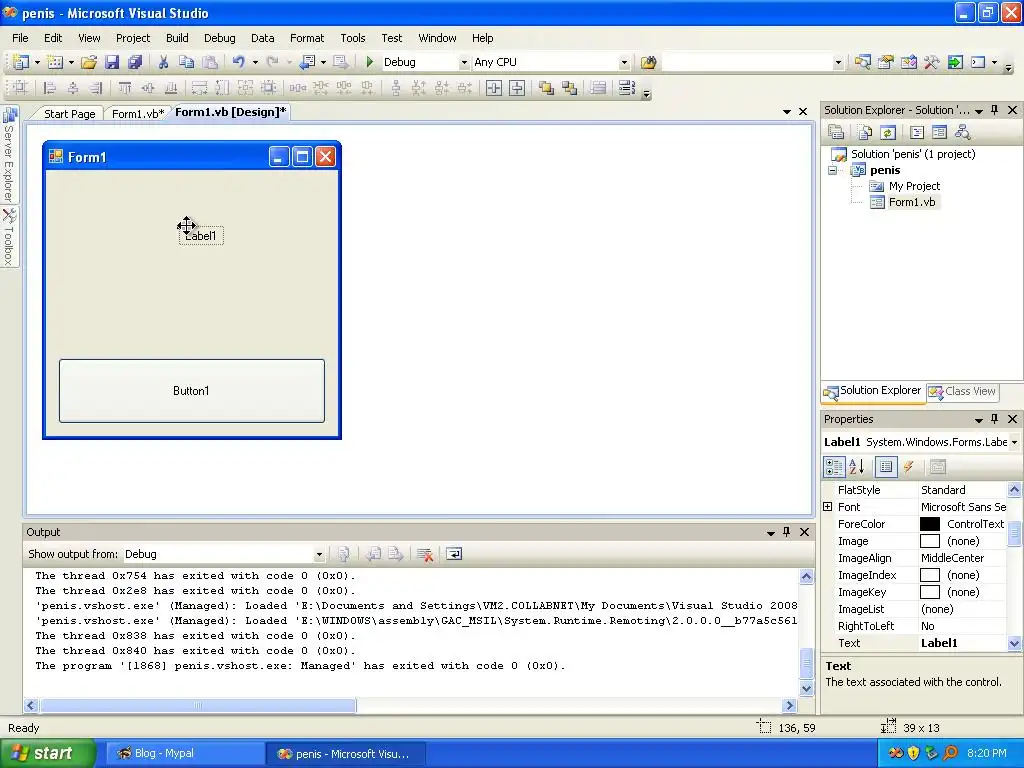Switch to the Start Page tab
The height and width of the screenshot is (768, 1024).
(x=69, y=114)
